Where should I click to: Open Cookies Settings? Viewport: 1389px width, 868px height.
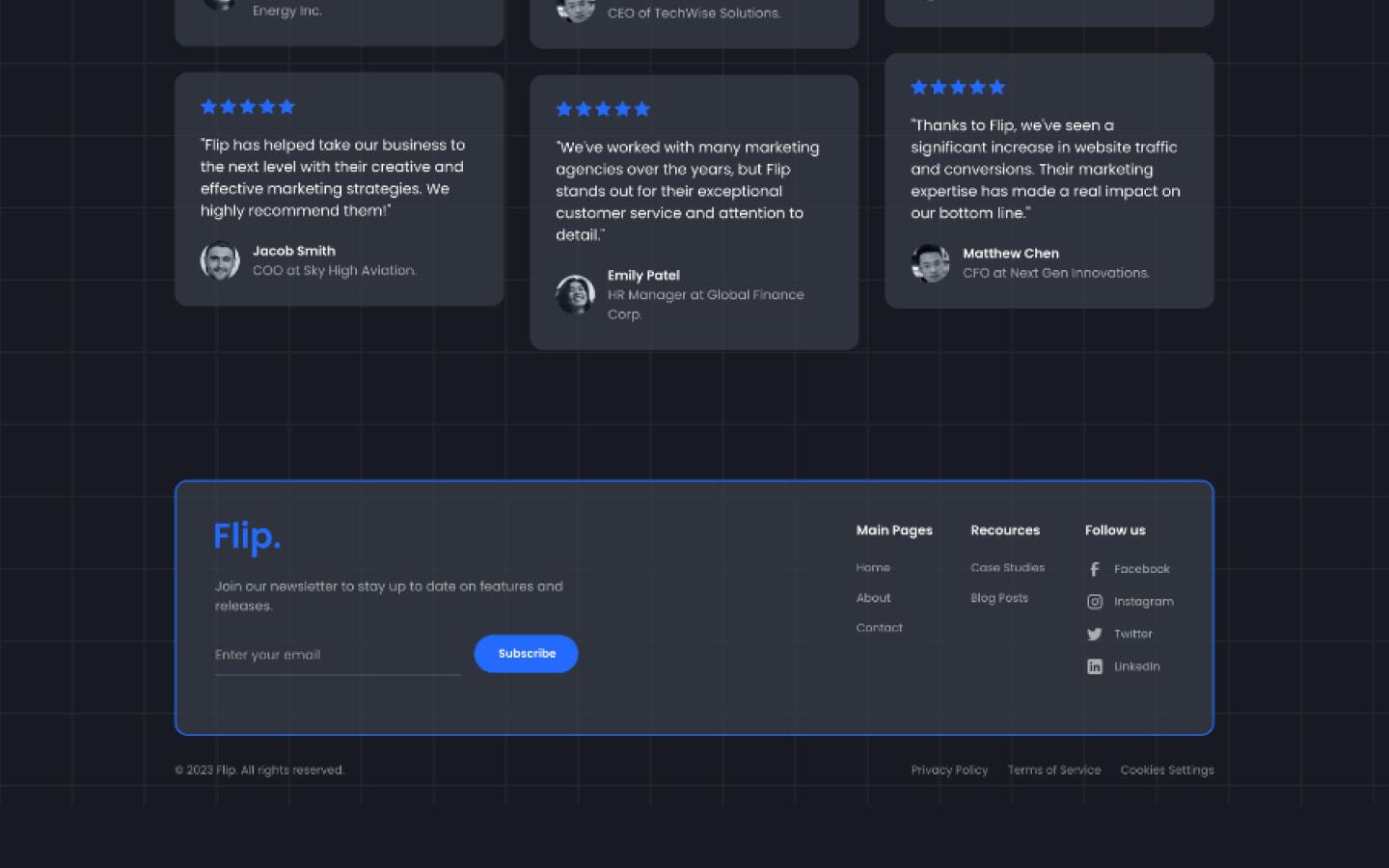1167,770
